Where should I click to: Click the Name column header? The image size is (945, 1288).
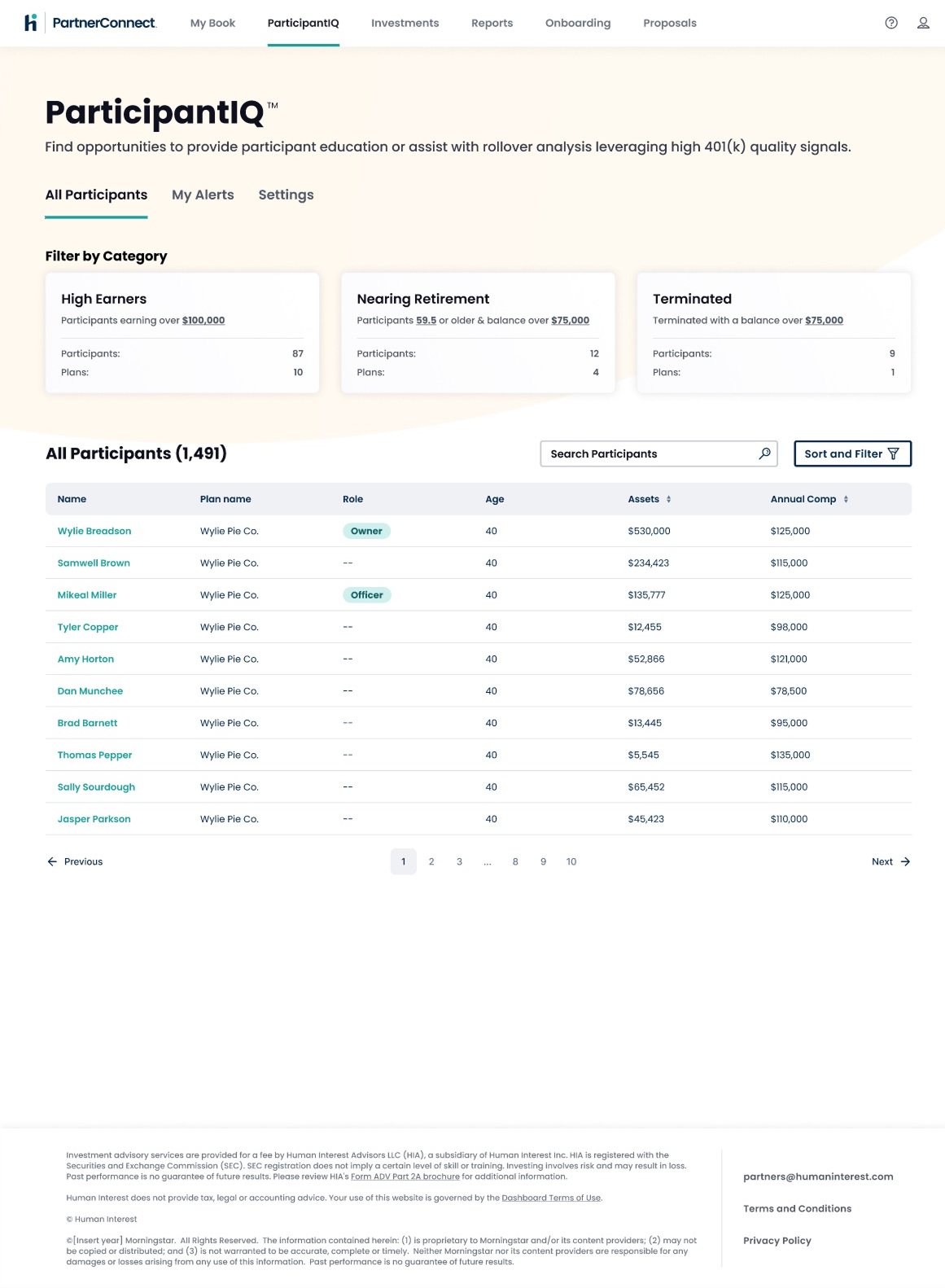point(72,499)
